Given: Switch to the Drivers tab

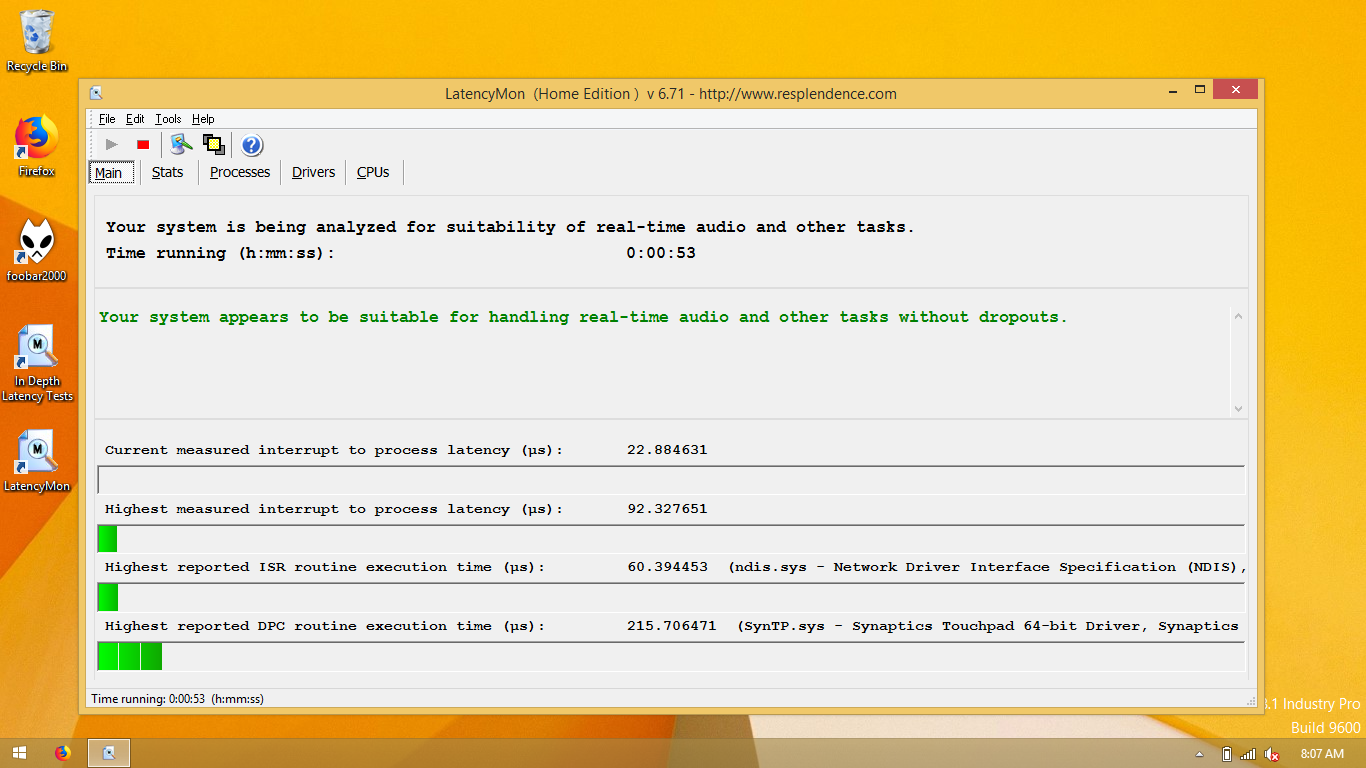Looking at the screenshot, I should (313, 172).
